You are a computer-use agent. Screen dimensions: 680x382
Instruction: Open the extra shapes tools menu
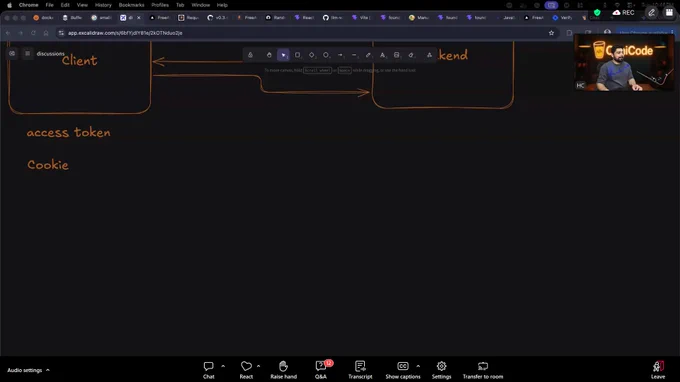click(429, 55)
